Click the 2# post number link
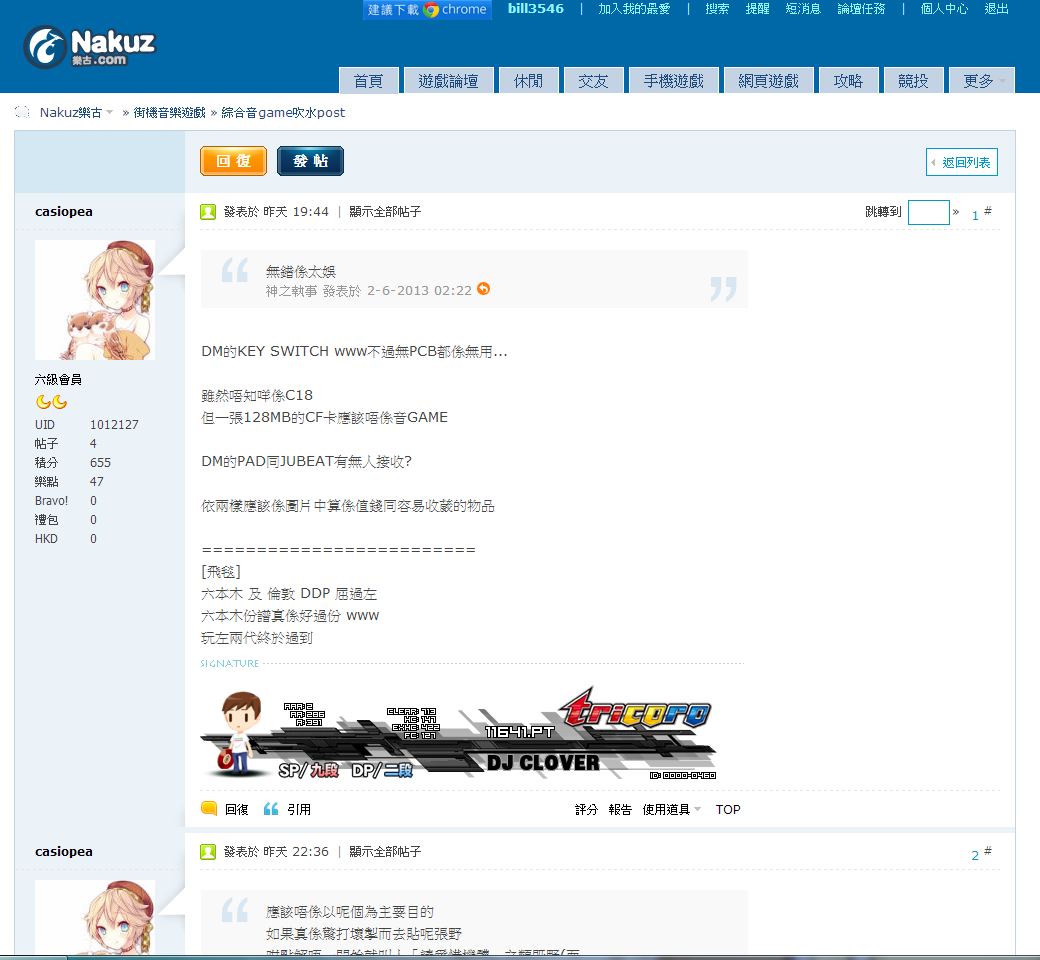The height and width of the screenshot is (960, 1040). pyautogui.click(x=982, y=853)
